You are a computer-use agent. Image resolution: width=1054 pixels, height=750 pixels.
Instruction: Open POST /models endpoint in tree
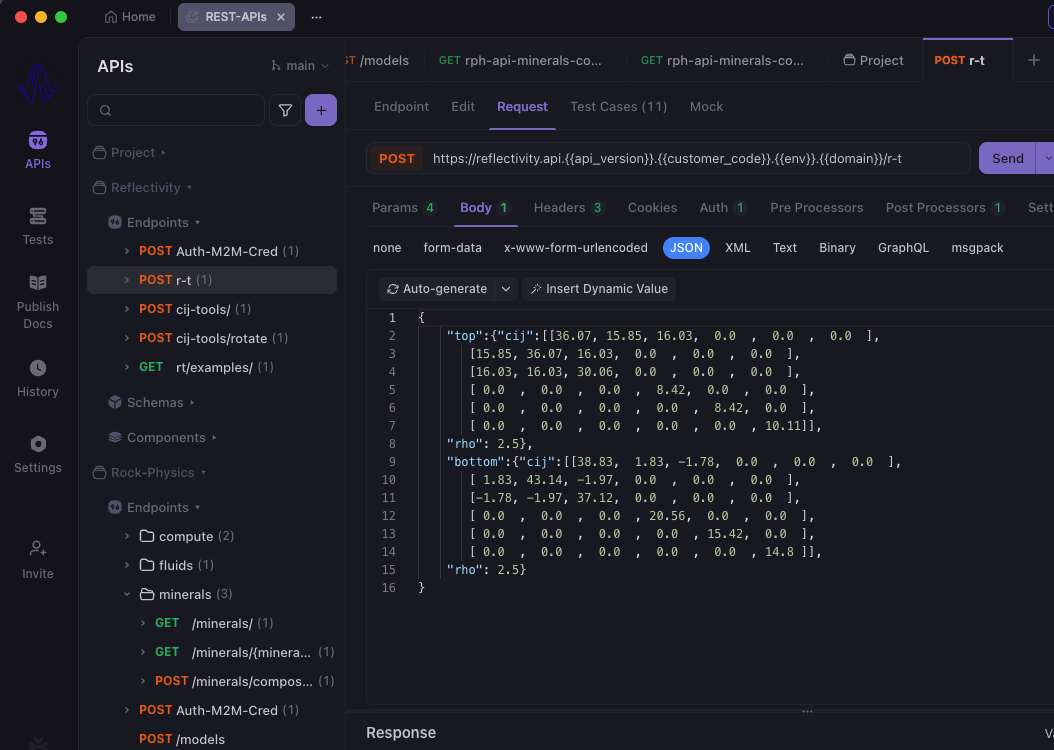(212, 739)
